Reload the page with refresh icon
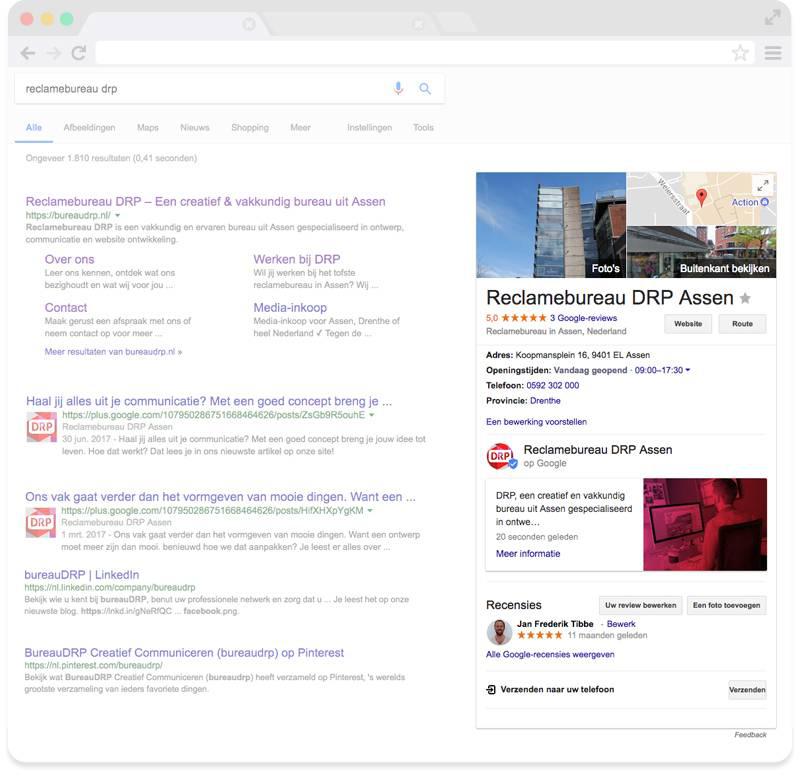 point(79,53)
